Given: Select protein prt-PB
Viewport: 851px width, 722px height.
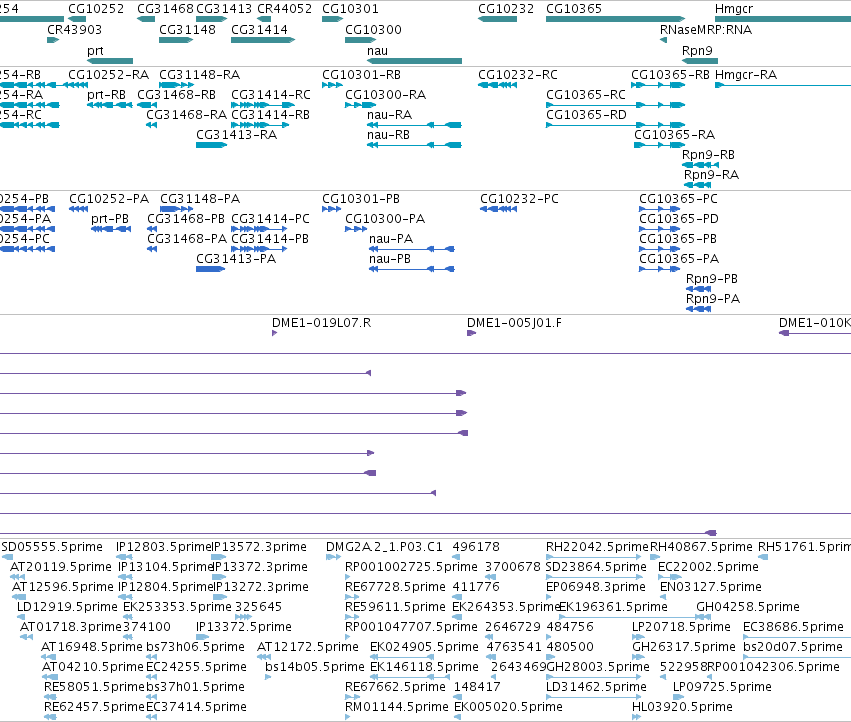Looking at the screenshot, I should point(110,219).
